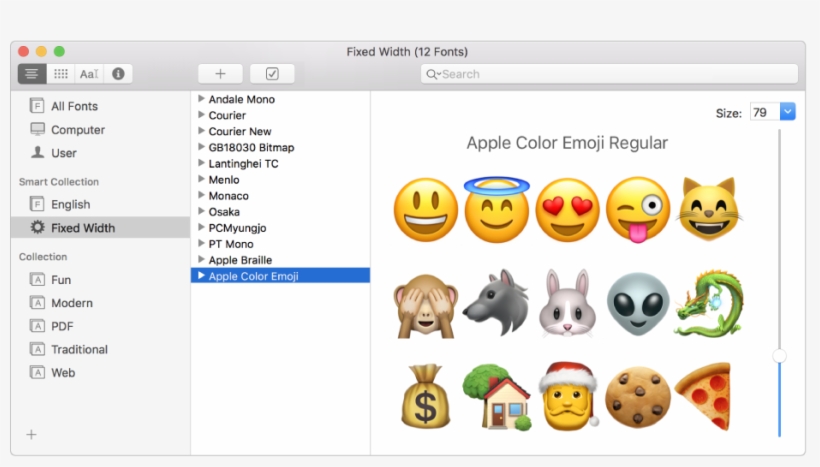The height and width of the screenshot is (467, 820).
Task: Click the see-no-evil monkey emoji
Action: [x=426, y=305]
